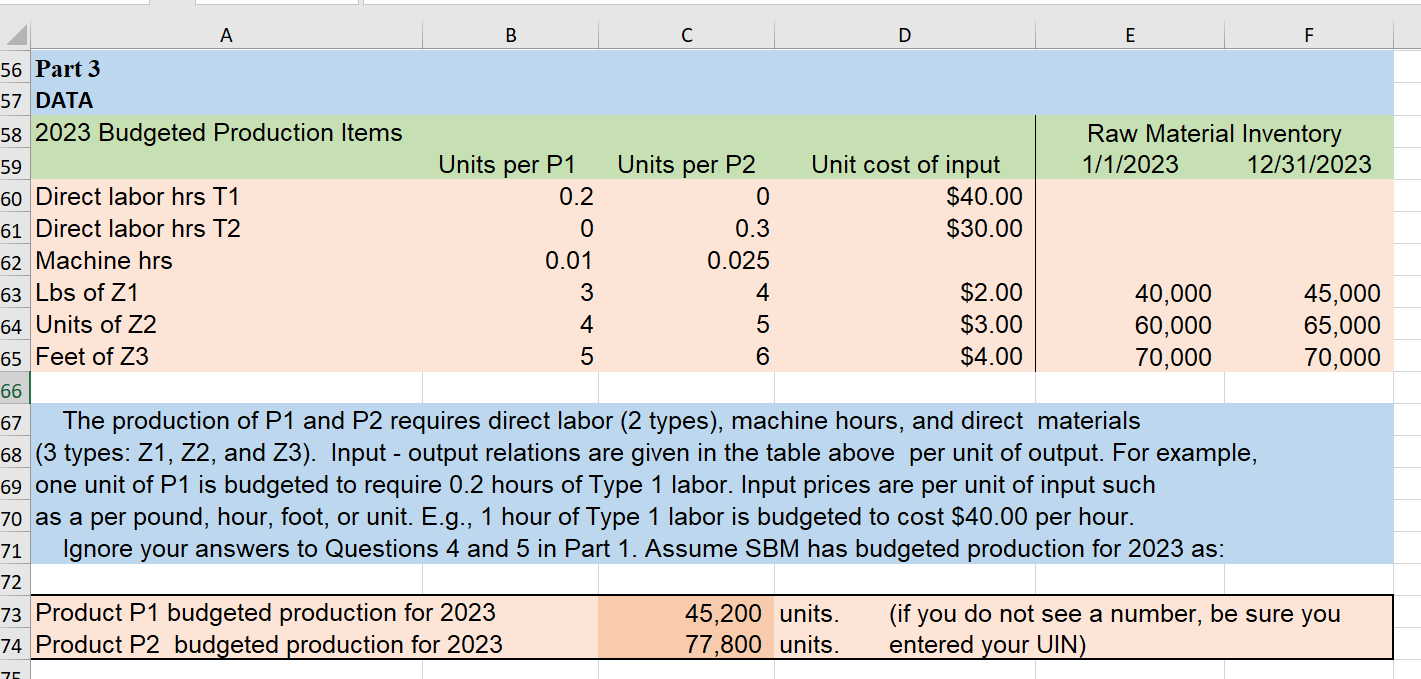
Task: Select row 56 by its row header
Action: pyautogui.click(x=14, y=69)
